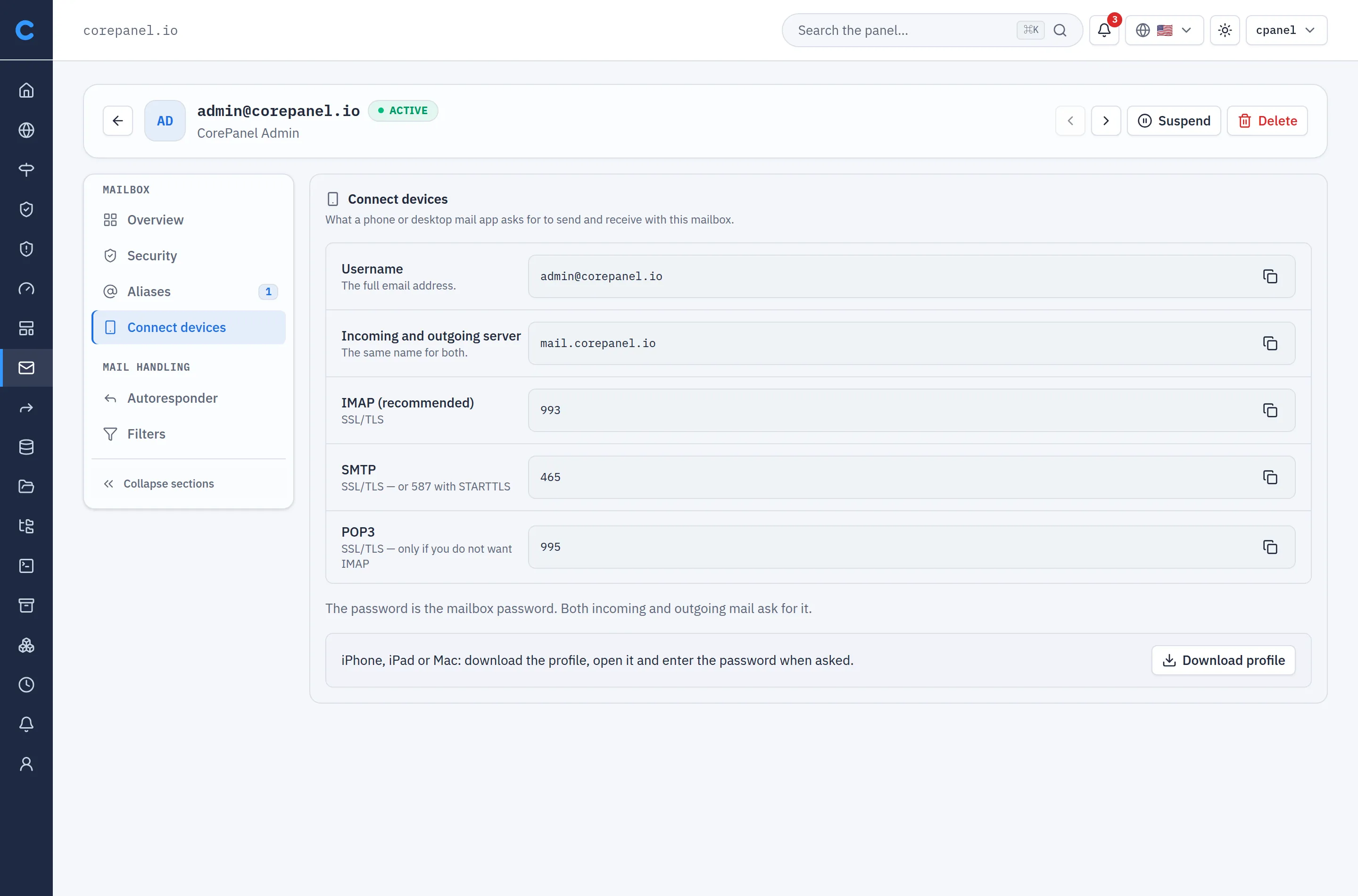Open the Autoresponder section
This screenshot has height=896, width=1358.
[x=189, y=398]
